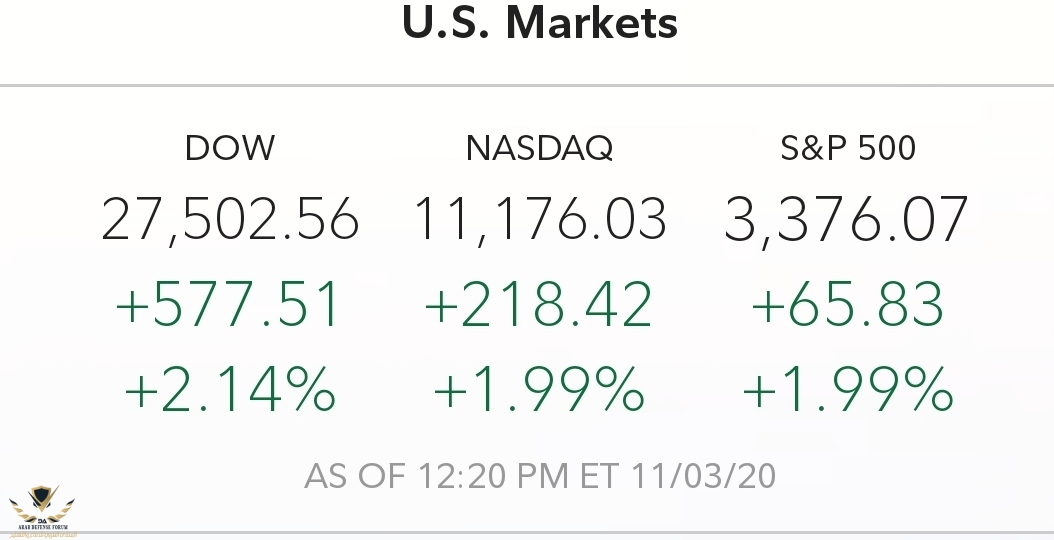Click the DOW value 27,502.56
The image size is (1054, 540).
[x=230, y=219]
